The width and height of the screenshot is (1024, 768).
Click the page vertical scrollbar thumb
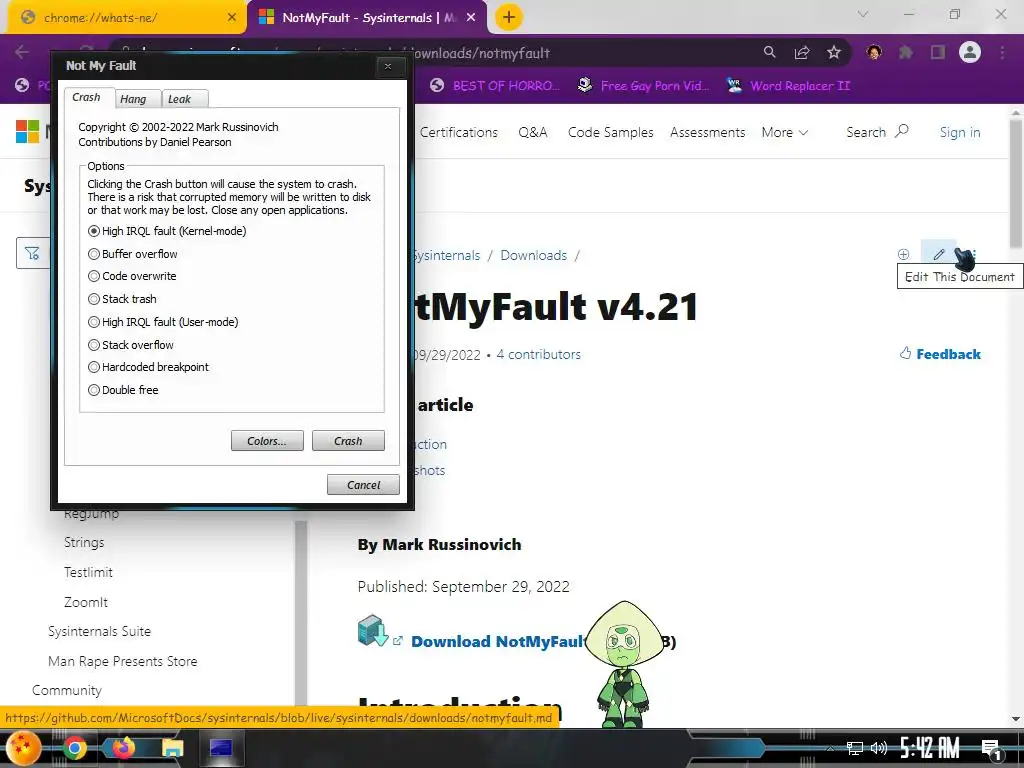click(1016, 183)
